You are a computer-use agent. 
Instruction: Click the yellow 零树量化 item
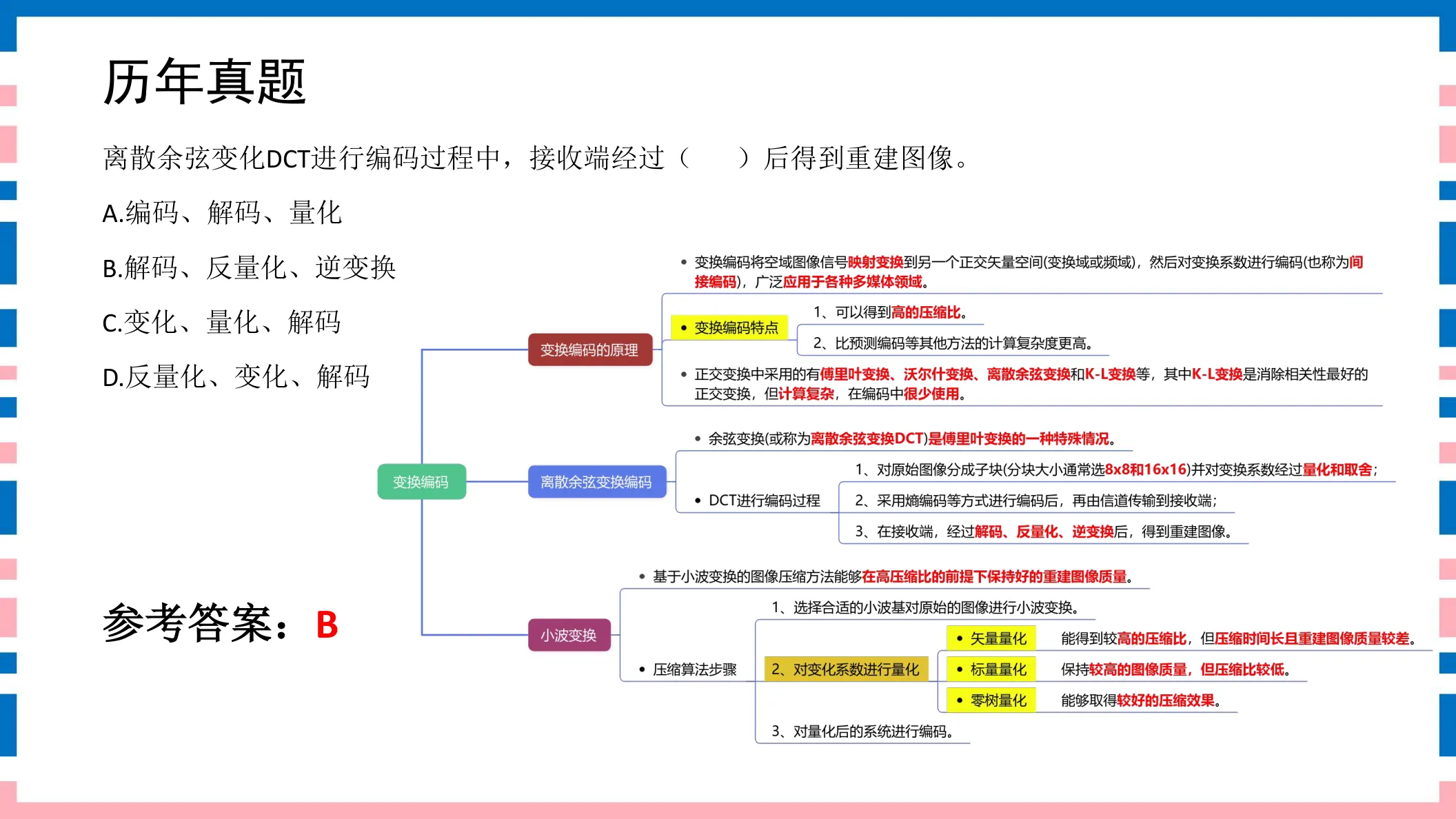pyautogui.click(x=991, y=700)
